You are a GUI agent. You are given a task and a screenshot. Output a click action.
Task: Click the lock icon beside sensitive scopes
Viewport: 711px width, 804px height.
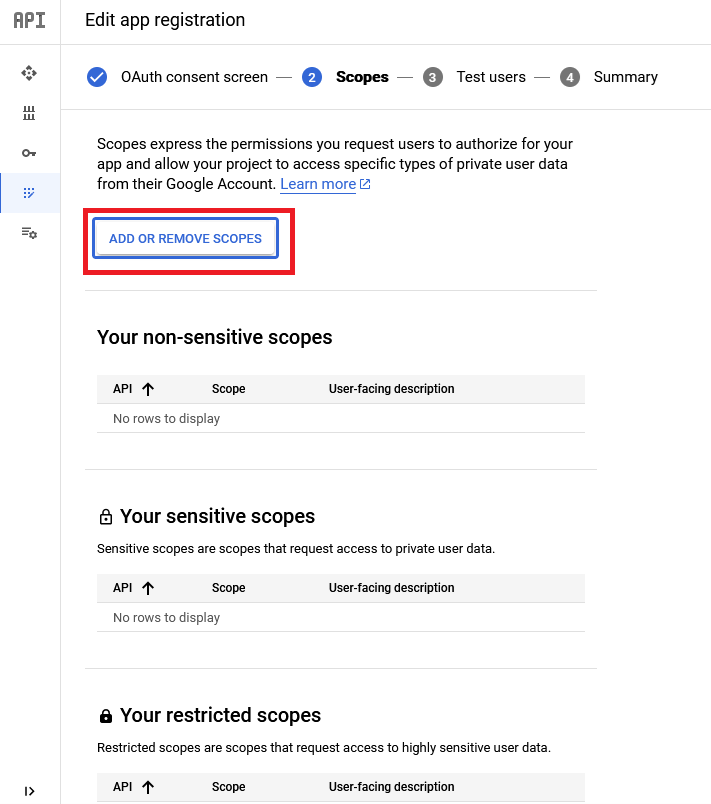[106, 517]
